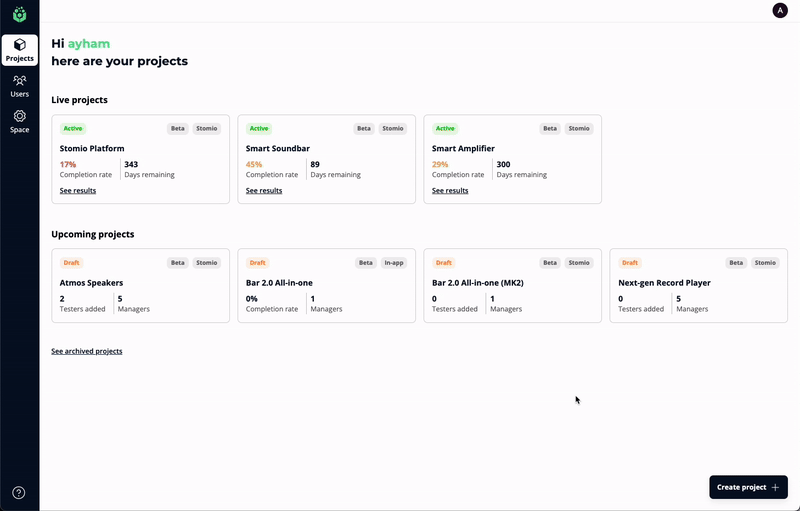Open the Next-gen Record Player project
Image resolution: width=800 pixels, height=511 pixels.
698,285
